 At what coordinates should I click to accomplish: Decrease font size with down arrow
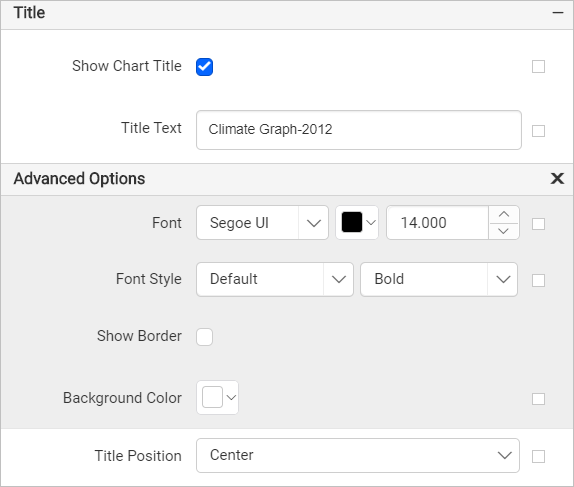pyautogui.click(x=504, y=231)
